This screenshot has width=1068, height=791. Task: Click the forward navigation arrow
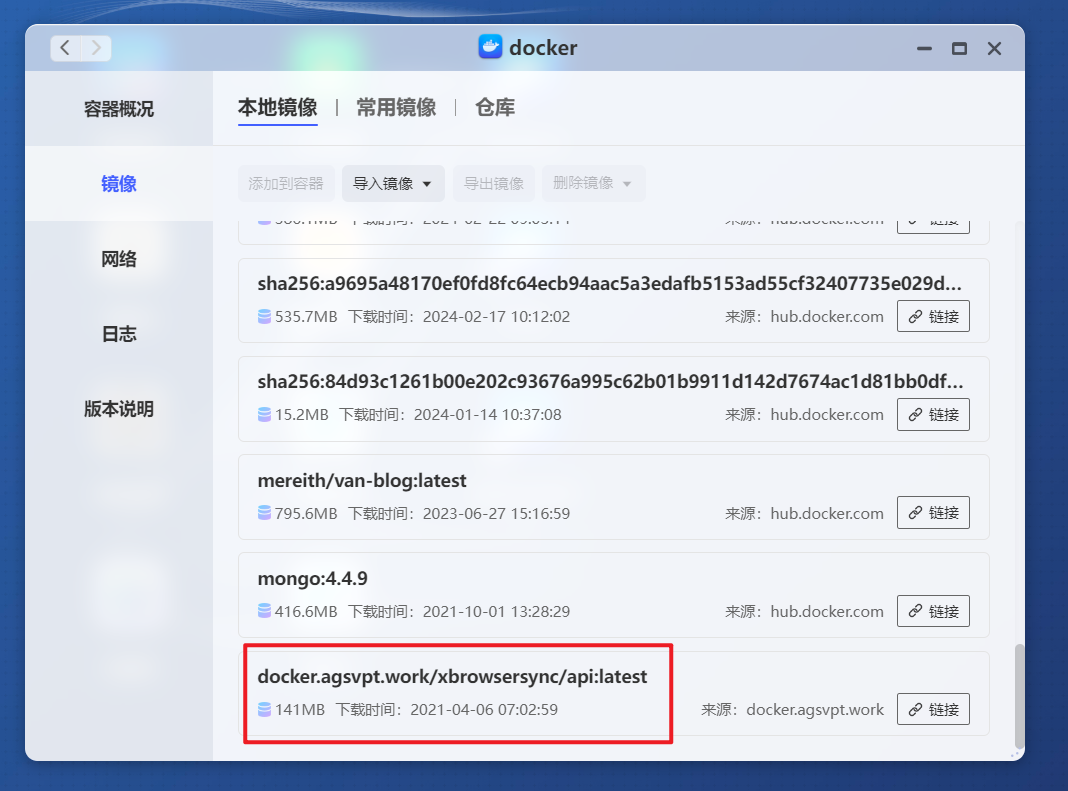click(96, 48)
